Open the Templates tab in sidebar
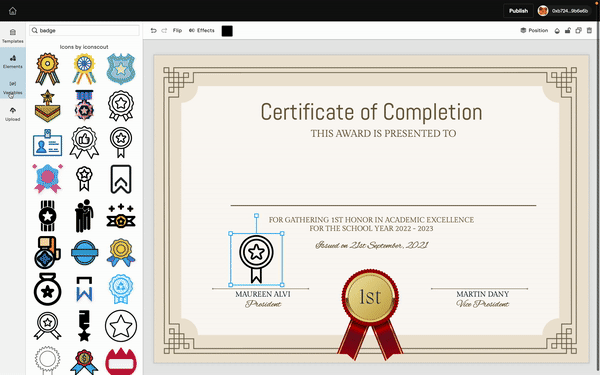Screen dimensions: 600x375 [13, 36]
